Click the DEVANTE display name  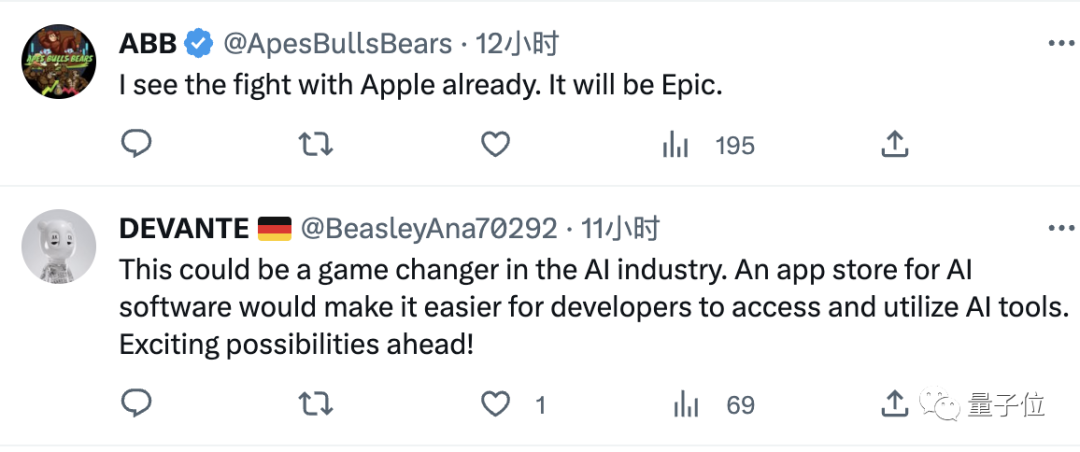[x=183, y=229]
